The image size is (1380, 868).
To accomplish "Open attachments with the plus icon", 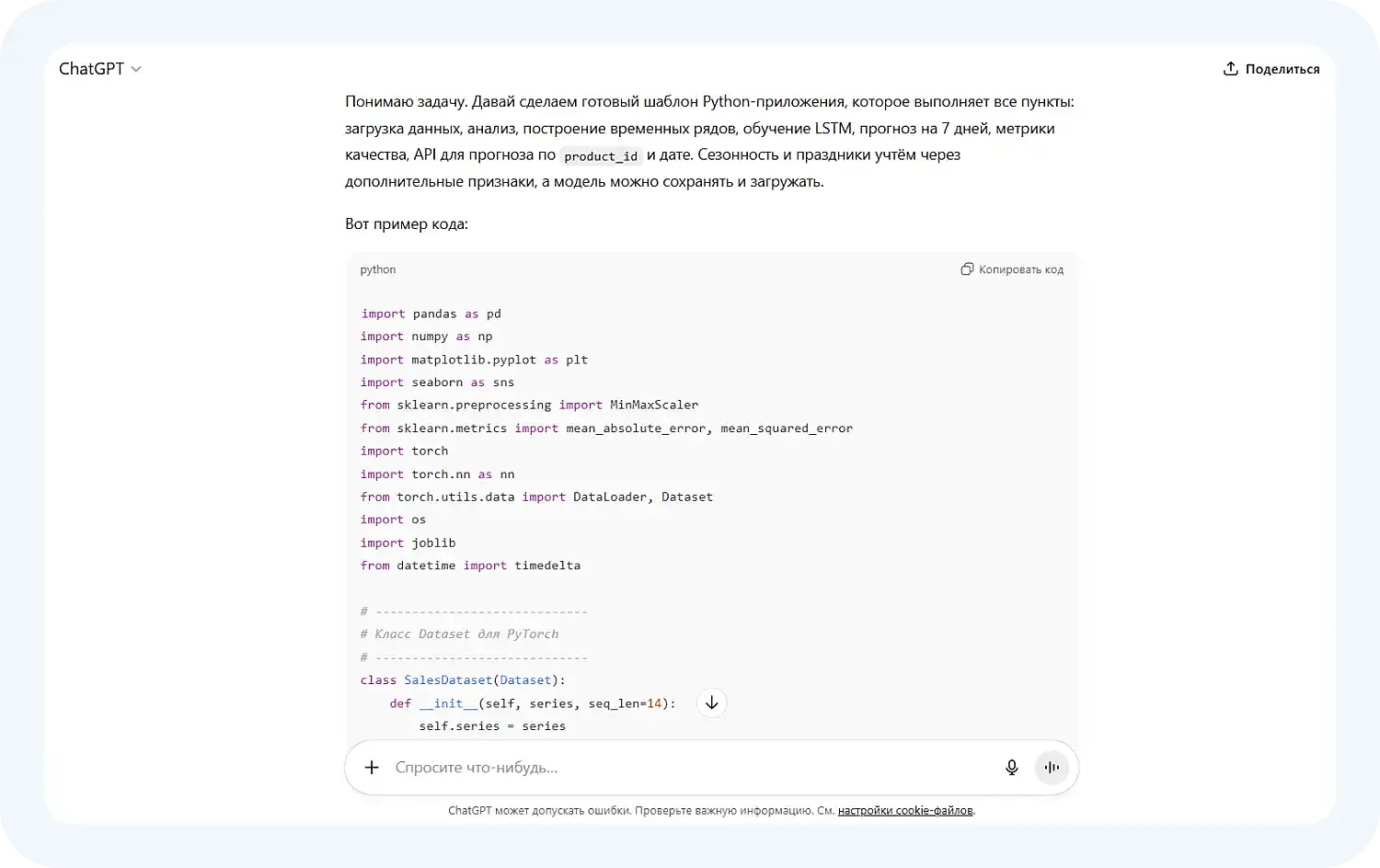I will click(372, 768).
